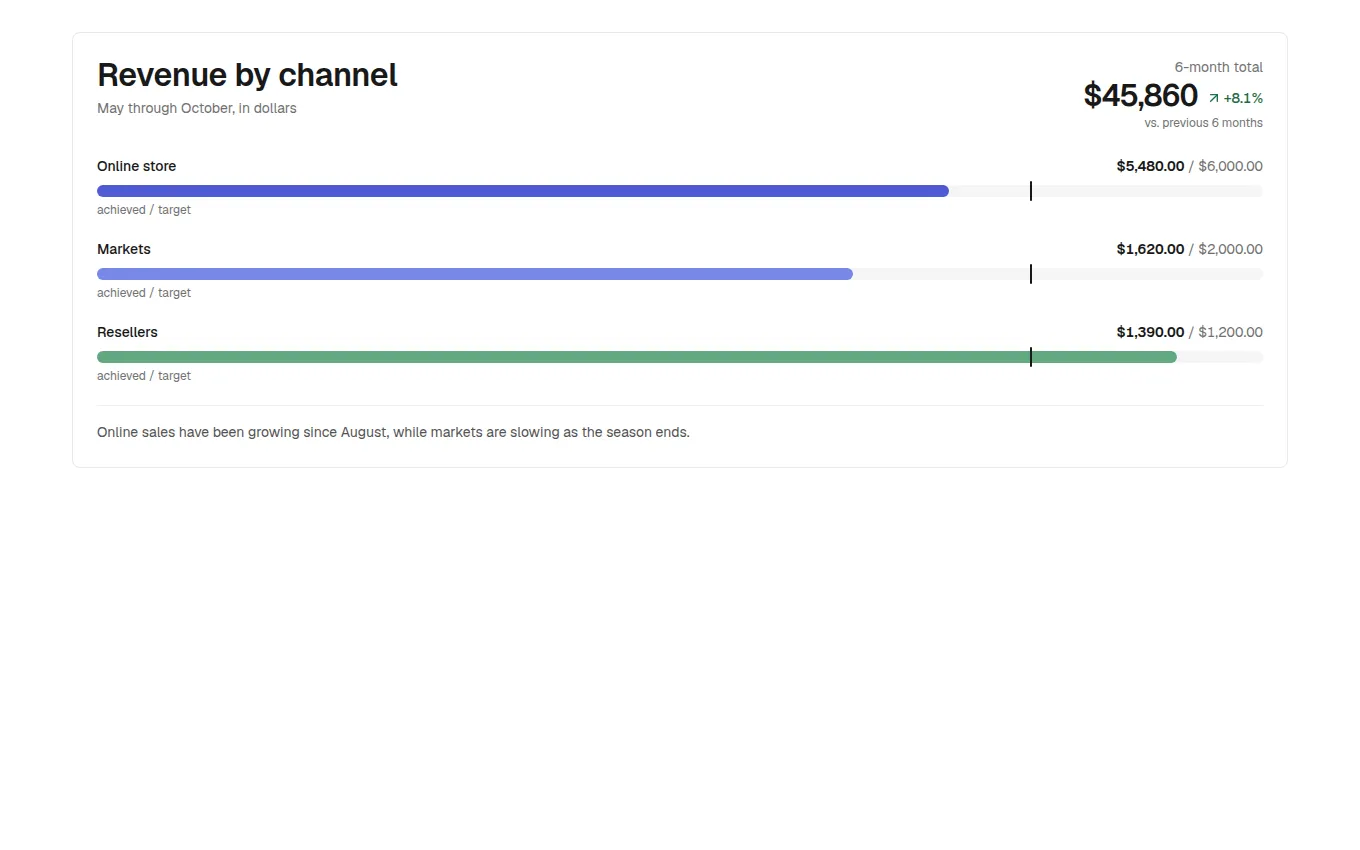Viewport: 1360px width, 850px height.
Task: Click "achieved / target" under the Markets bar
Action: 144,293
